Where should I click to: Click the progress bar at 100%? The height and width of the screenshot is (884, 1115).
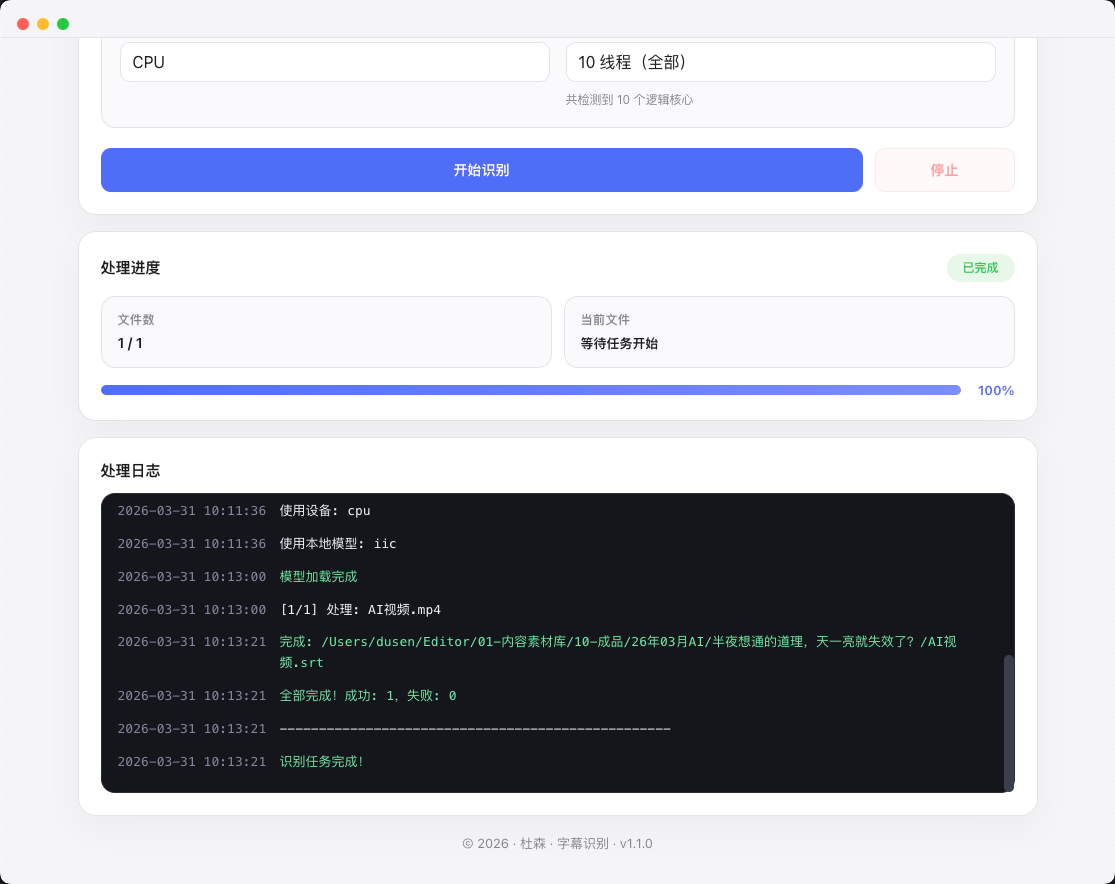[x=530, y=390]
